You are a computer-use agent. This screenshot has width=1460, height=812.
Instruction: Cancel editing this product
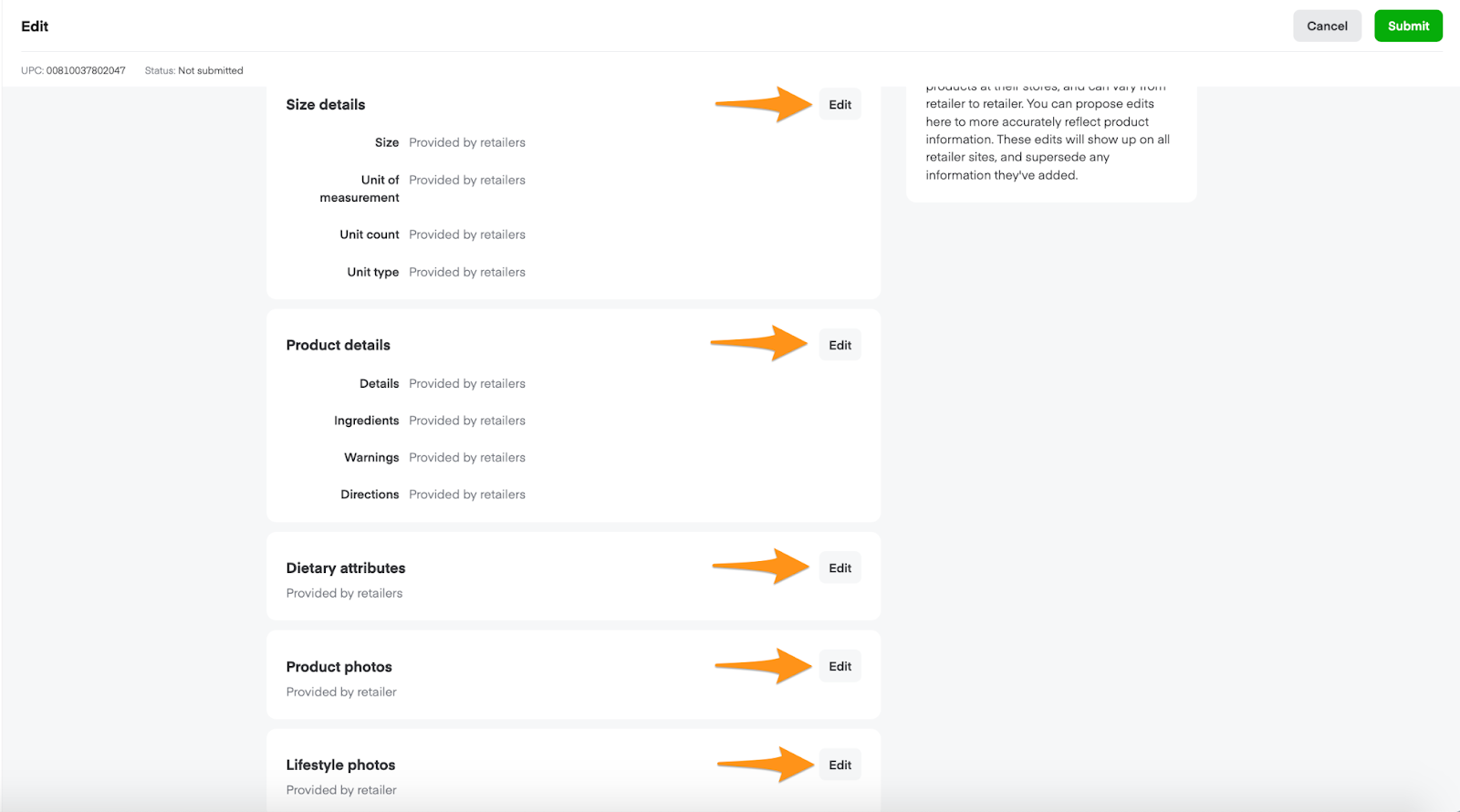tap(1327, 26)
